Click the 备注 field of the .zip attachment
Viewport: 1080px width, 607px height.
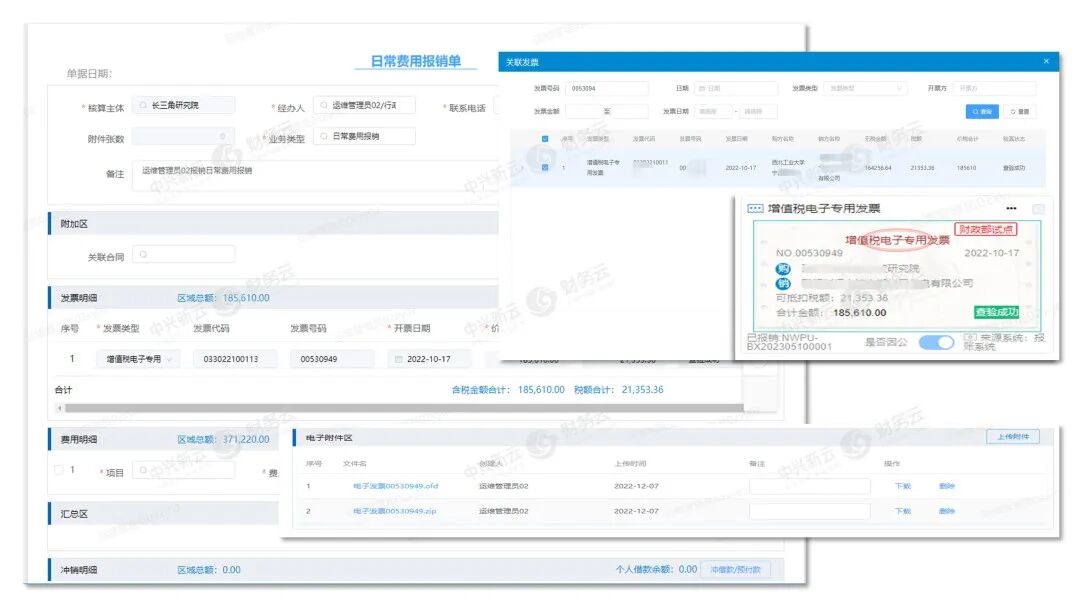point(809,511)
